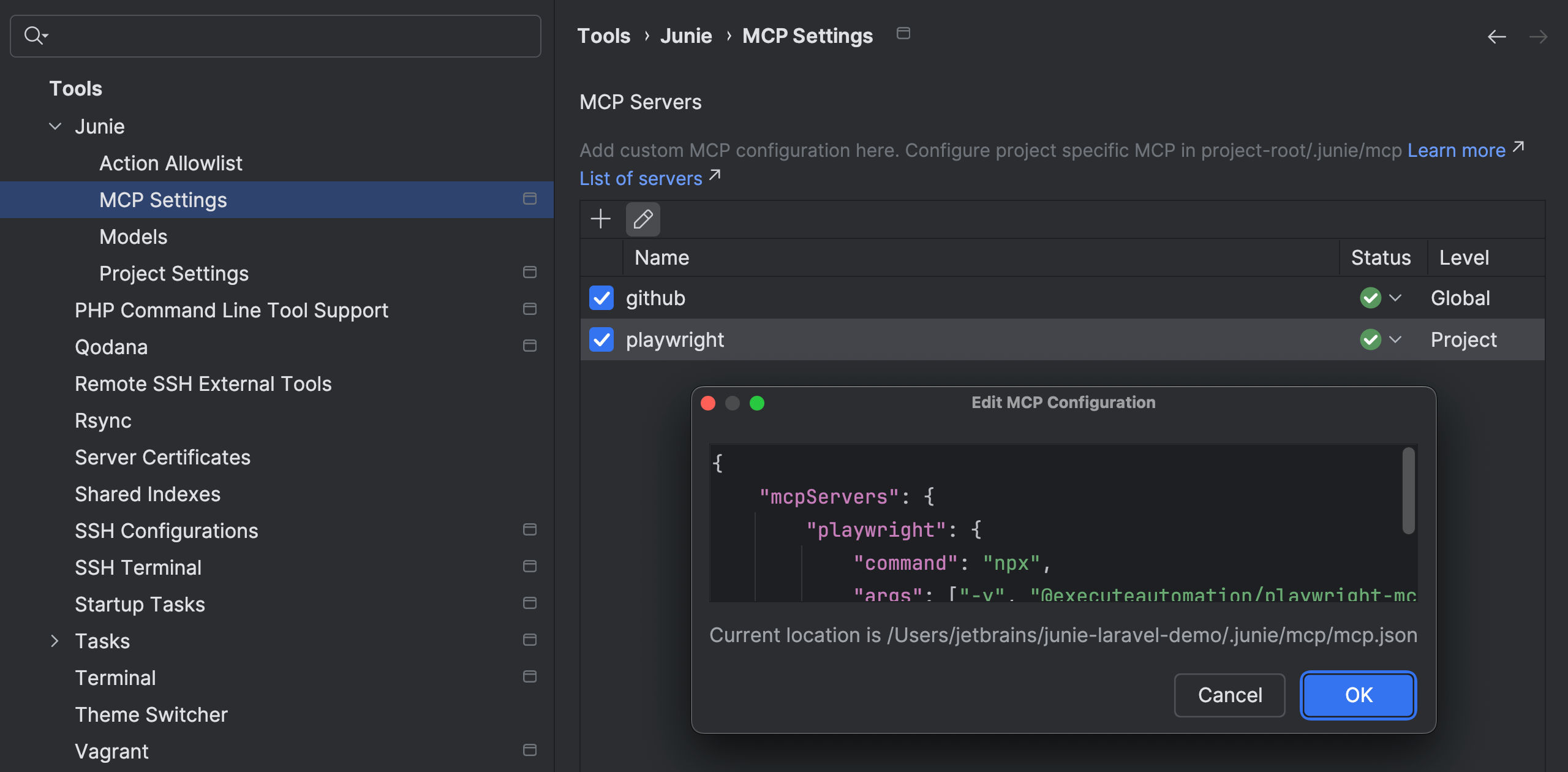Select Action Allowlist settings page
The width and height of the screenshot is (1568, 772).
click(171, 163)
